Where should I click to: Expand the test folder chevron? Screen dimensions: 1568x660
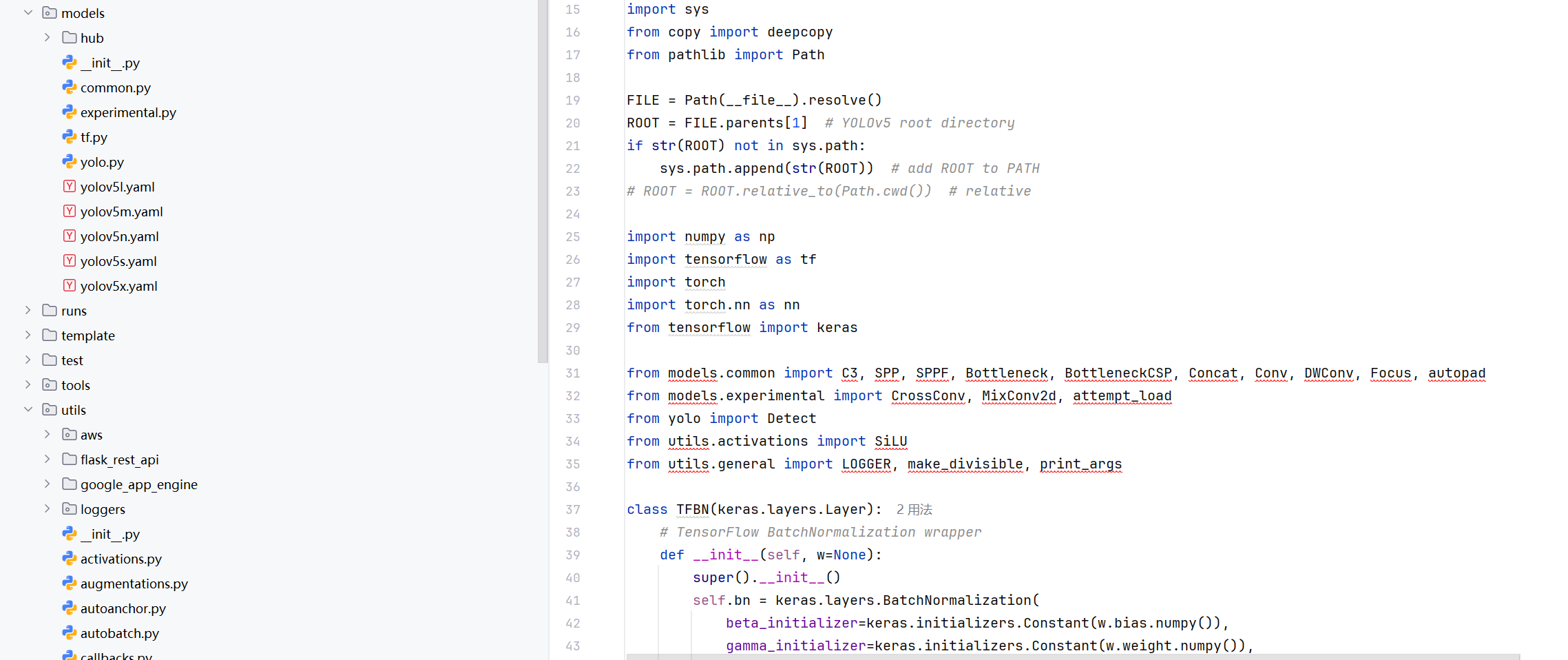pos(28,360)
